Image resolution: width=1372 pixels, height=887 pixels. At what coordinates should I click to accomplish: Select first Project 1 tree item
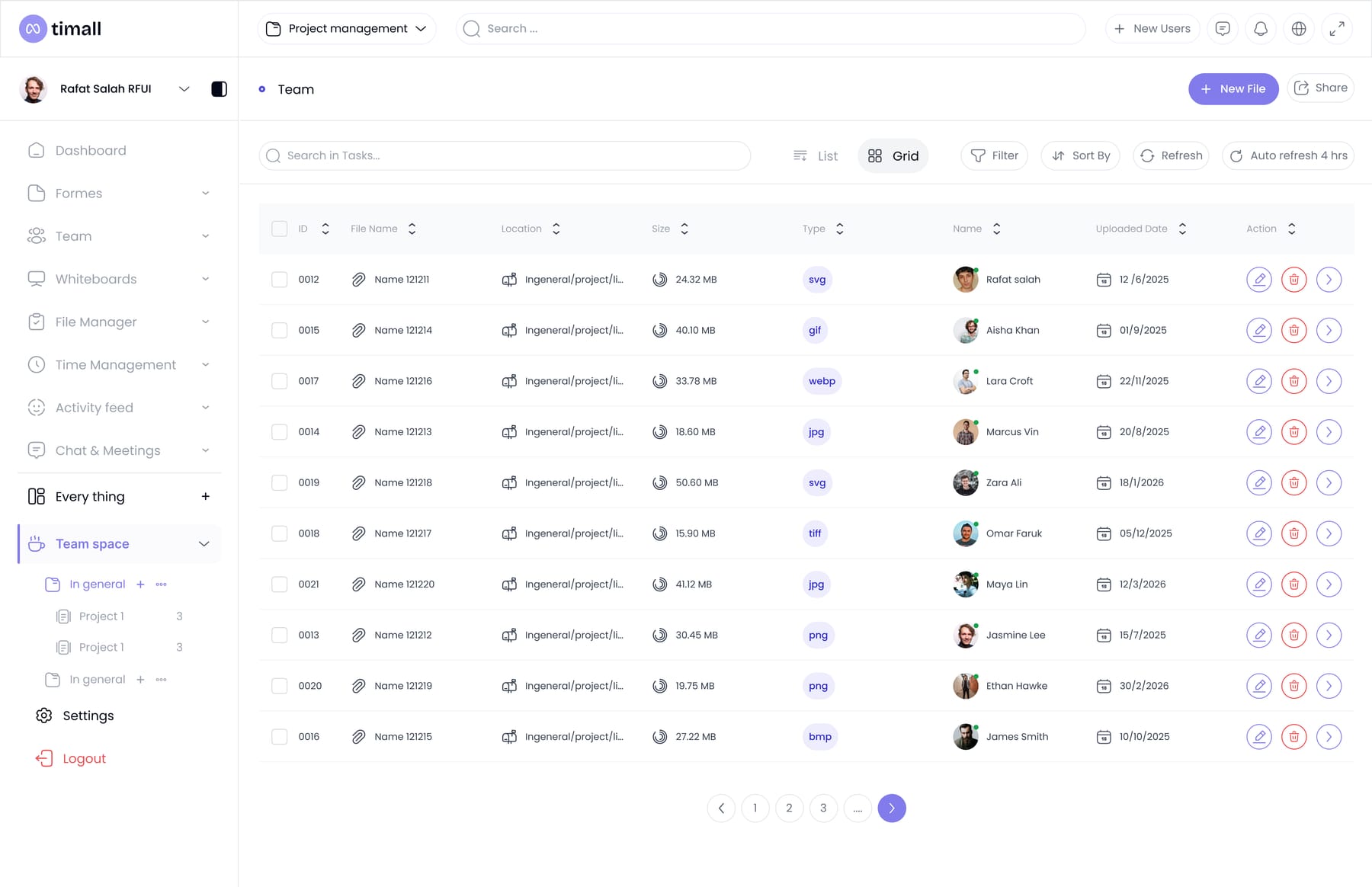click(x=101, y=616)
